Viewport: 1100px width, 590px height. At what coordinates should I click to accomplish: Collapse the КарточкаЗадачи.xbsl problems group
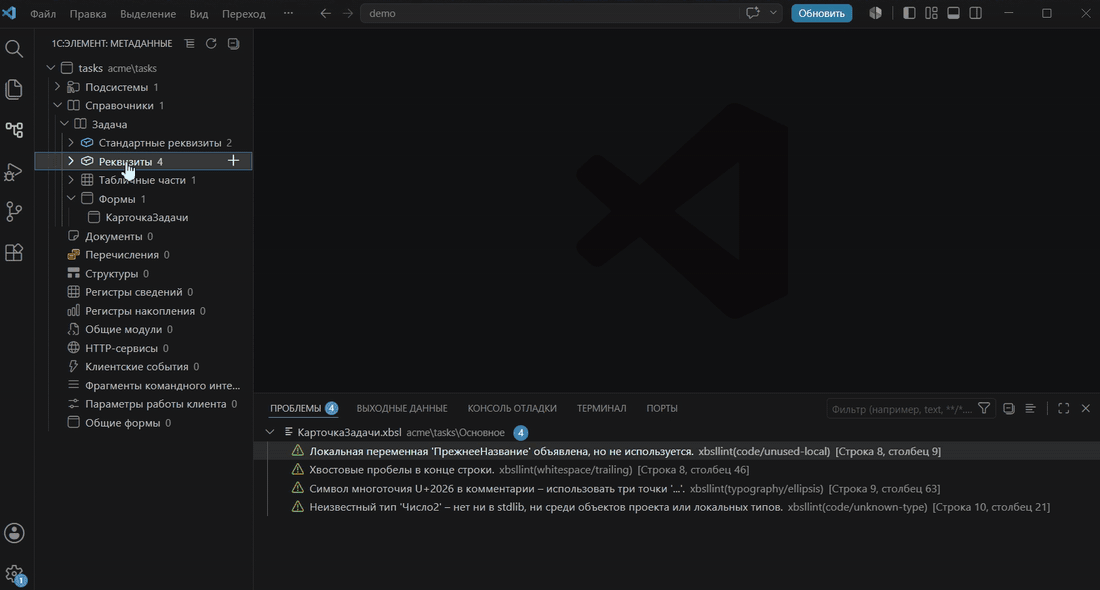pyautogui.click(x=270, y=432)
